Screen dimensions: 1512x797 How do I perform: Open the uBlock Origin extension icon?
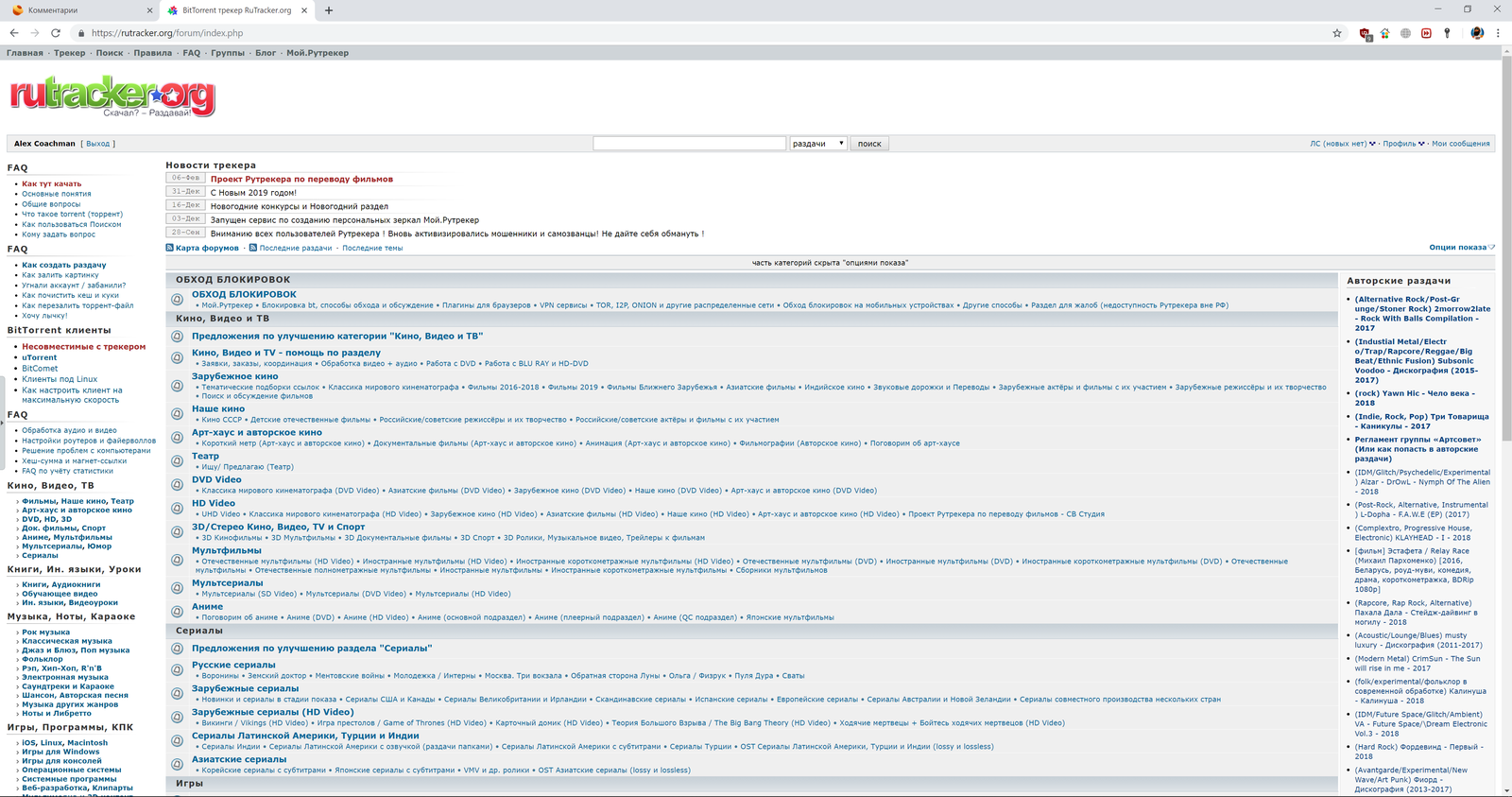point(1365,33)
